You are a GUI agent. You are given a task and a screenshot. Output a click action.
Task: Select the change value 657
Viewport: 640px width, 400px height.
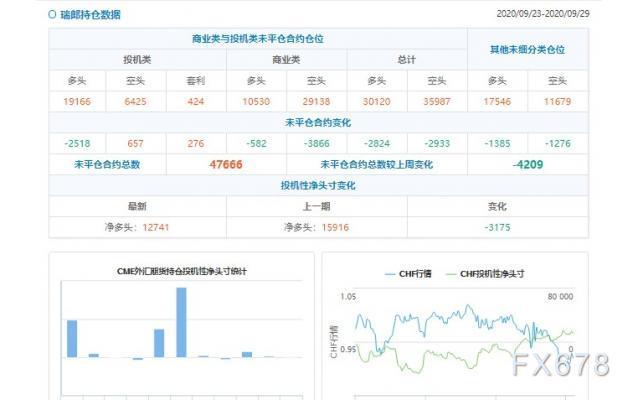135,144
